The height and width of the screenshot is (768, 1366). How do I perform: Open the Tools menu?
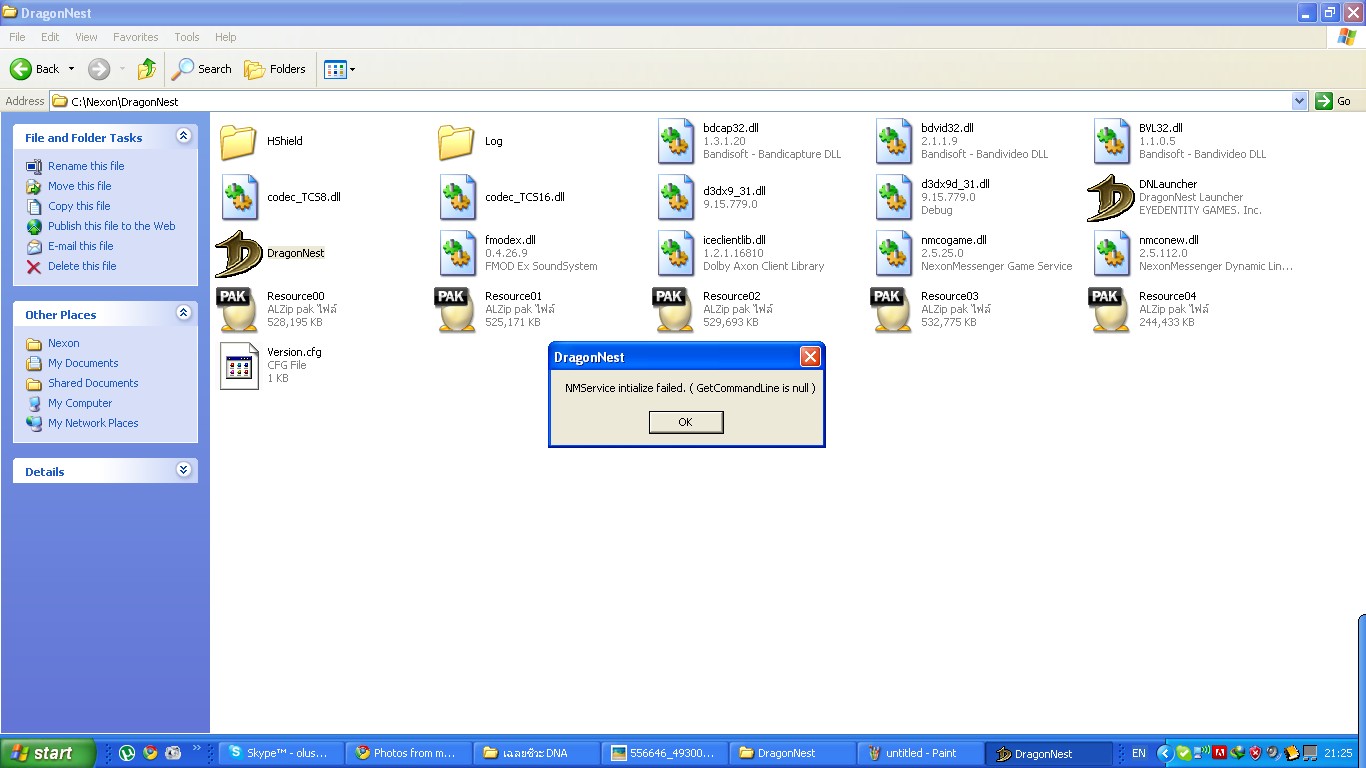tap(187, 37)
